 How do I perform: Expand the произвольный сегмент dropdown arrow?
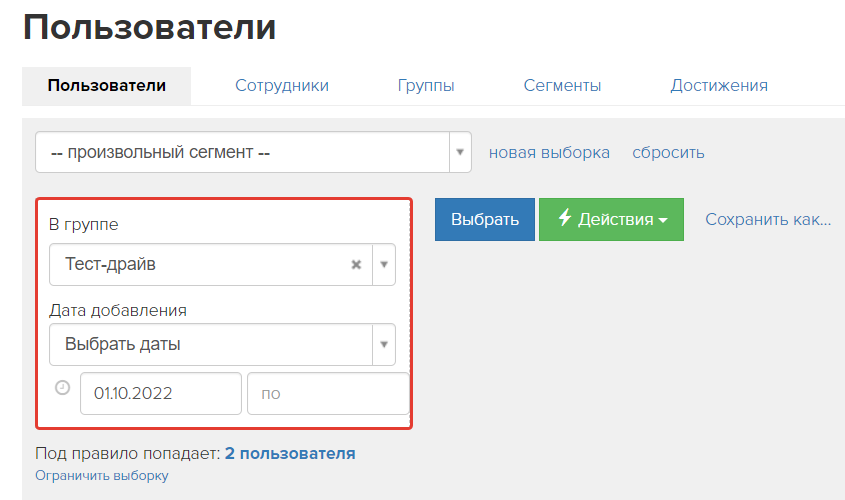pos(460,152)
